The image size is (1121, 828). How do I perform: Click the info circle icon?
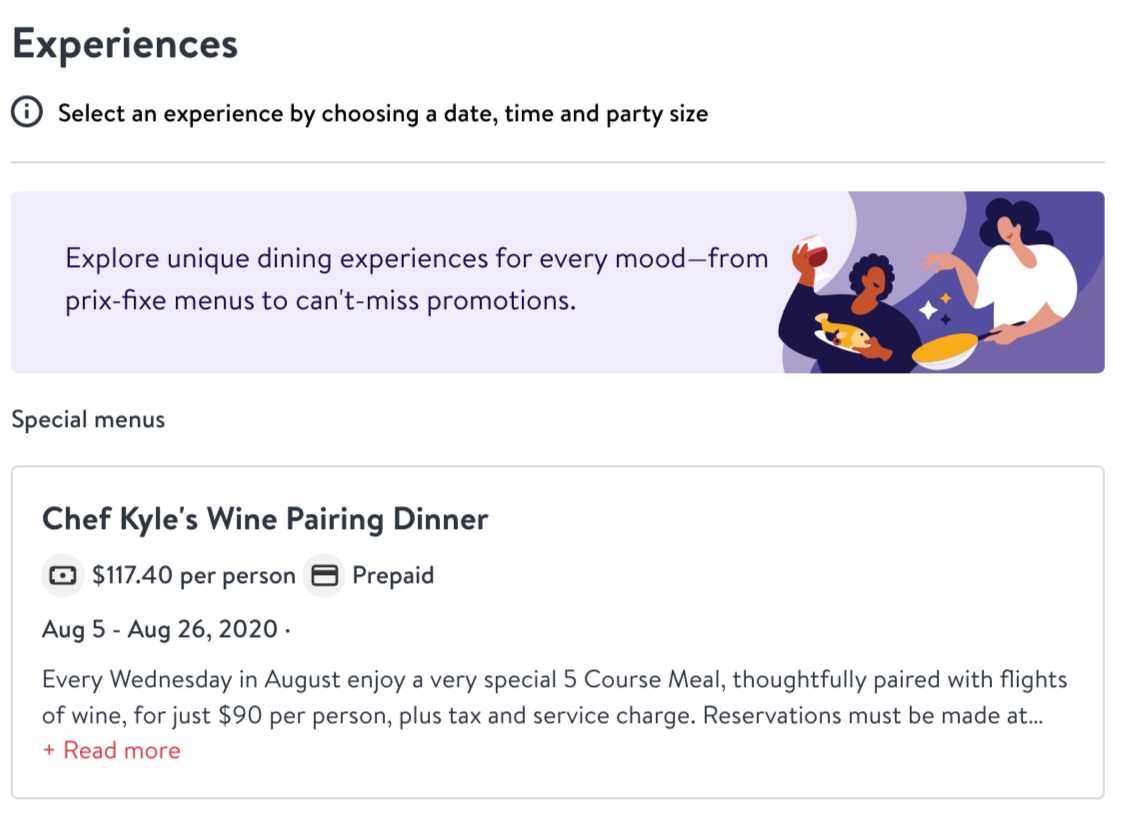[x=27, y=112]
